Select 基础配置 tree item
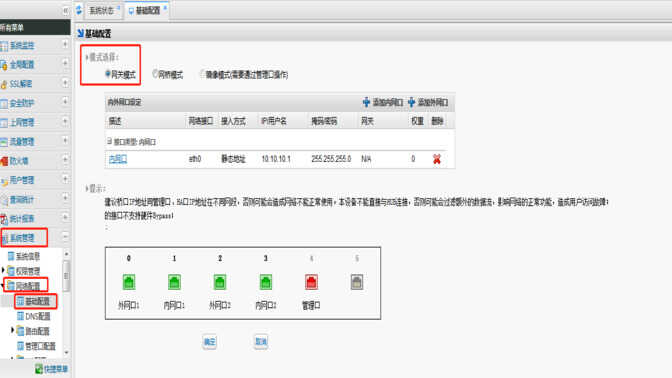The height and width of the screenshot is (378, 672). tap(37, 301)
